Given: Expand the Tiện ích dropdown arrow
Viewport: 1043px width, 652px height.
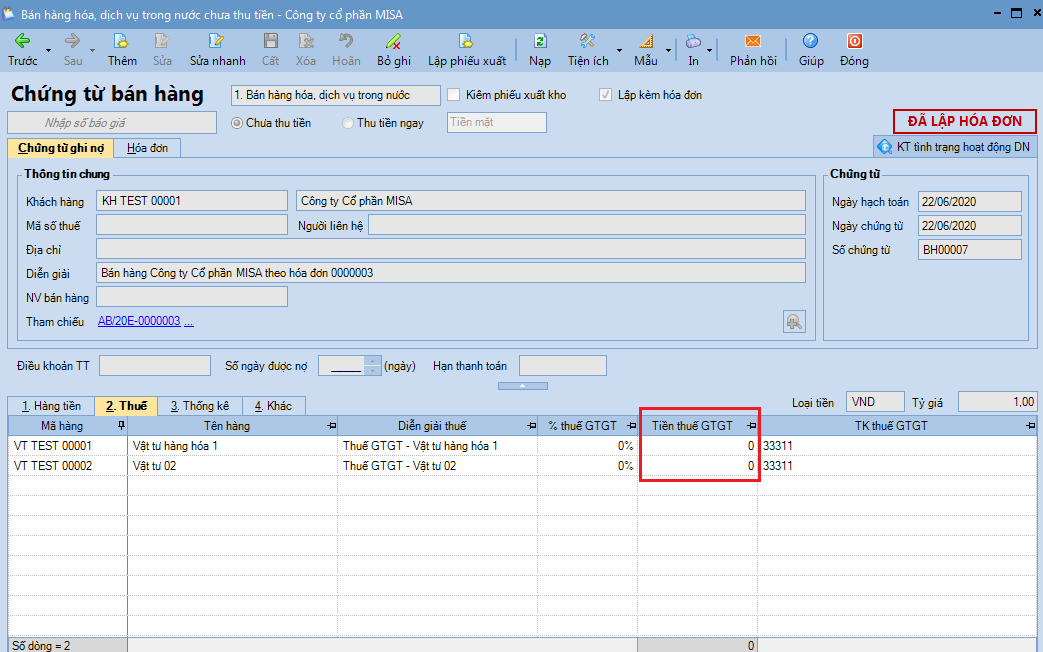Looking at the screenshot, I should [619, 51].
